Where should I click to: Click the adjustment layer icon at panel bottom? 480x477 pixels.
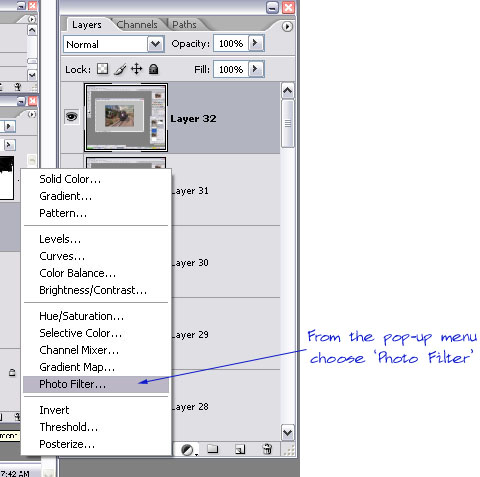tap(188, 450)
